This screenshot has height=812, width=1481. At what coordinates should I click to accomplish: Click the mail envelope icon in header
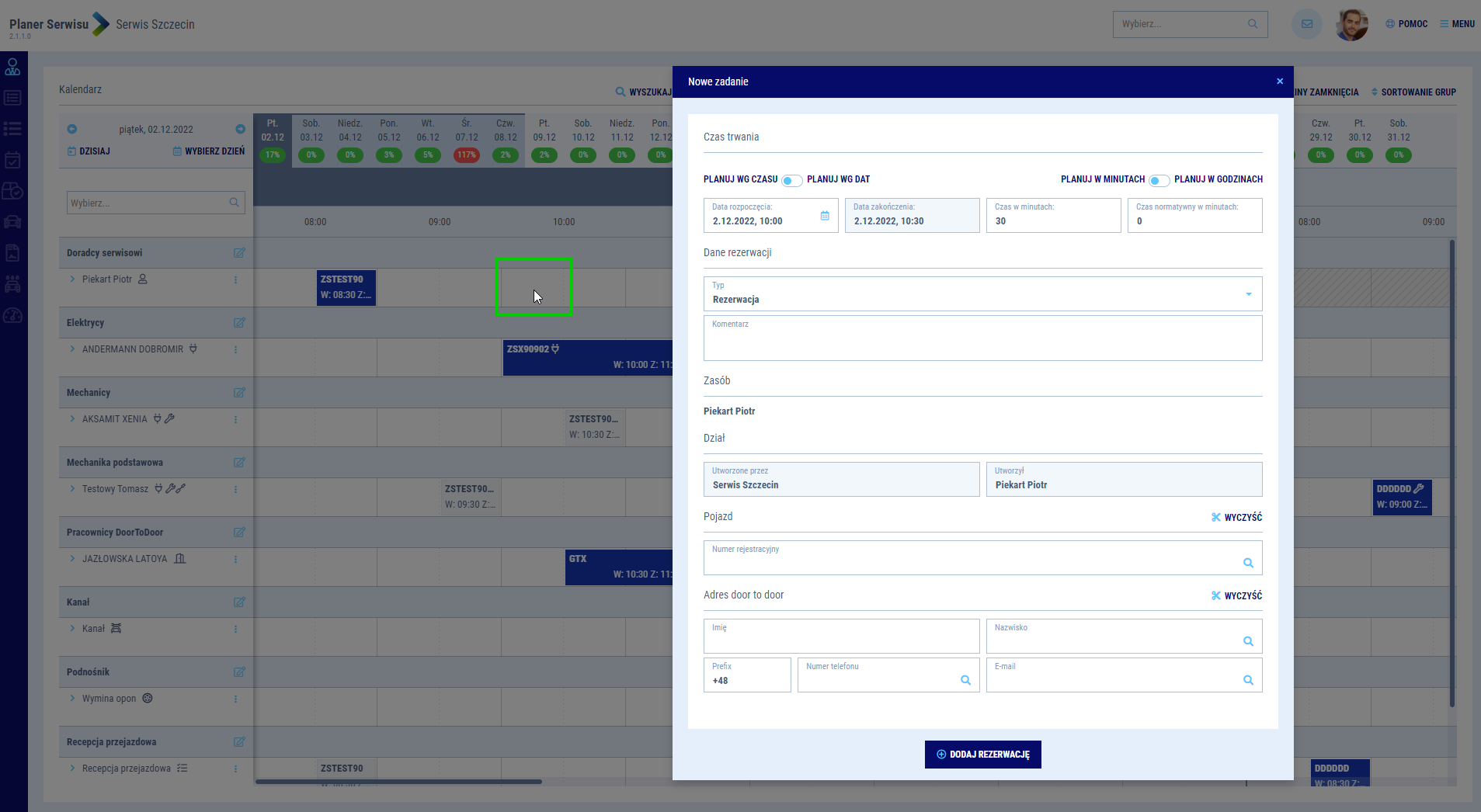tap(1307, 24)
